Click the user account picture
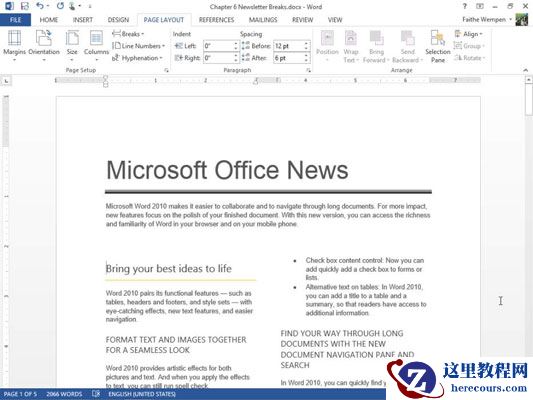This screenshot has height=400, width=533. point(521,20)
